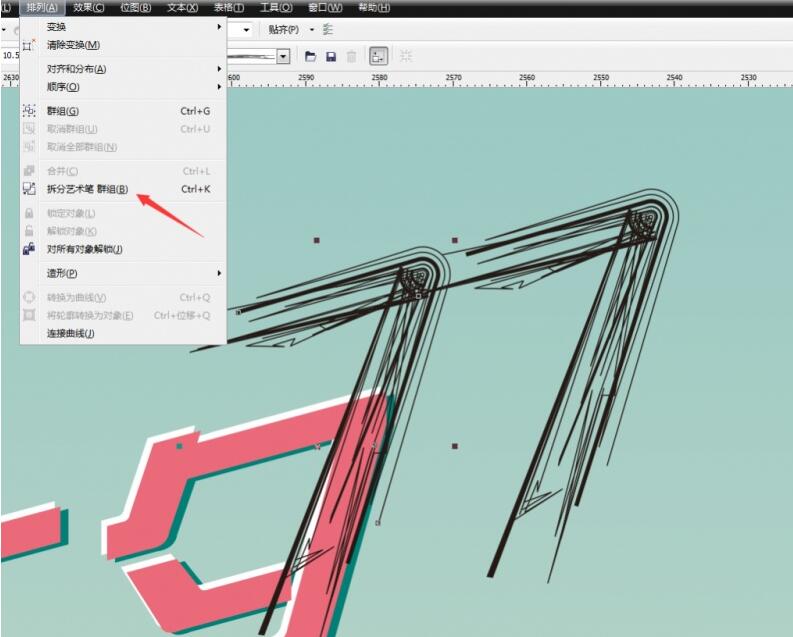The width and height of the screenshot is (793, 637).
Task: Click the group icon beside 群组(G)
Action: tap(29, 111)
